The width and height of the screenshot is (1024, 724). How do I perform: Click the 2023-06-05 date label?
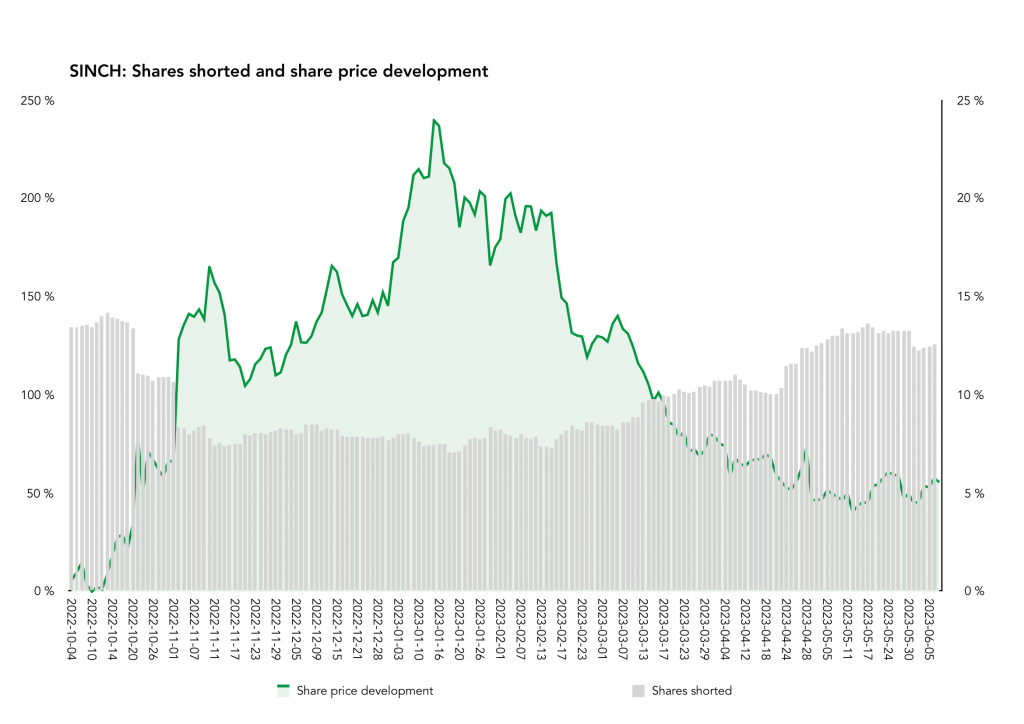click(931, 629)
